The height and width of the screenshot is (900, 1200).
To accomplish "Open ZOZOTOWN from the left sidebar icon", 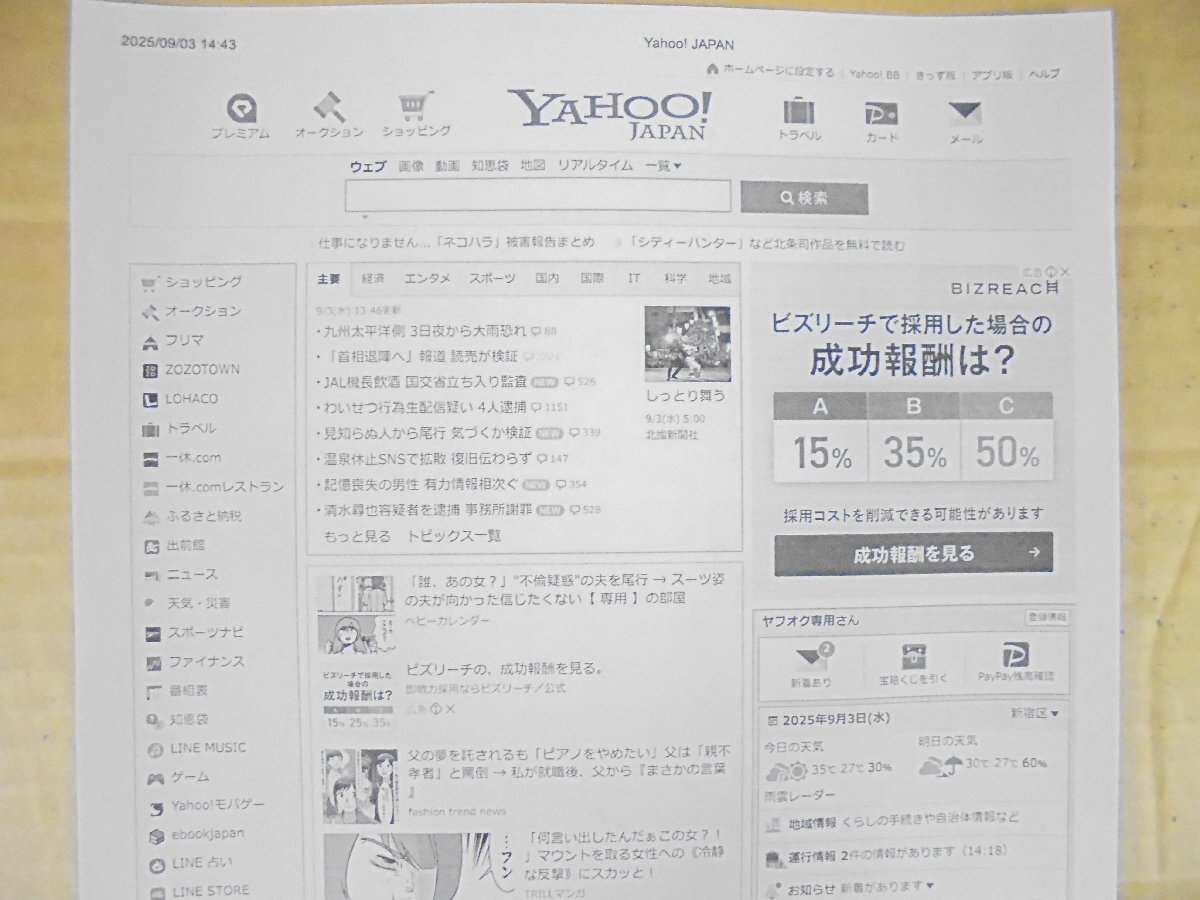I will 152,369.
